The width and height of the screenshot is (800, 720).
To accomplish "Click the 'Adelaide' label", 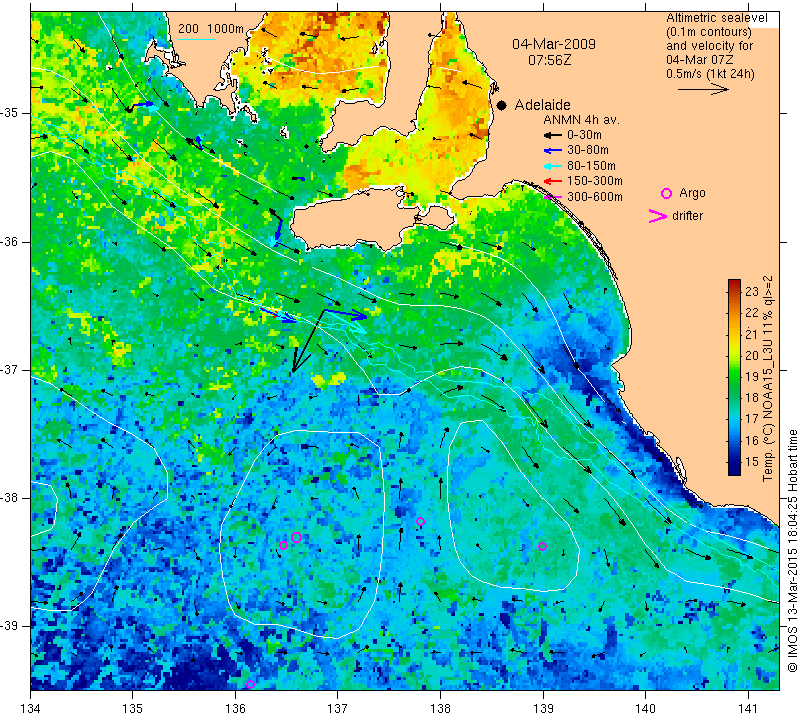I will click(x=542, y=105).
